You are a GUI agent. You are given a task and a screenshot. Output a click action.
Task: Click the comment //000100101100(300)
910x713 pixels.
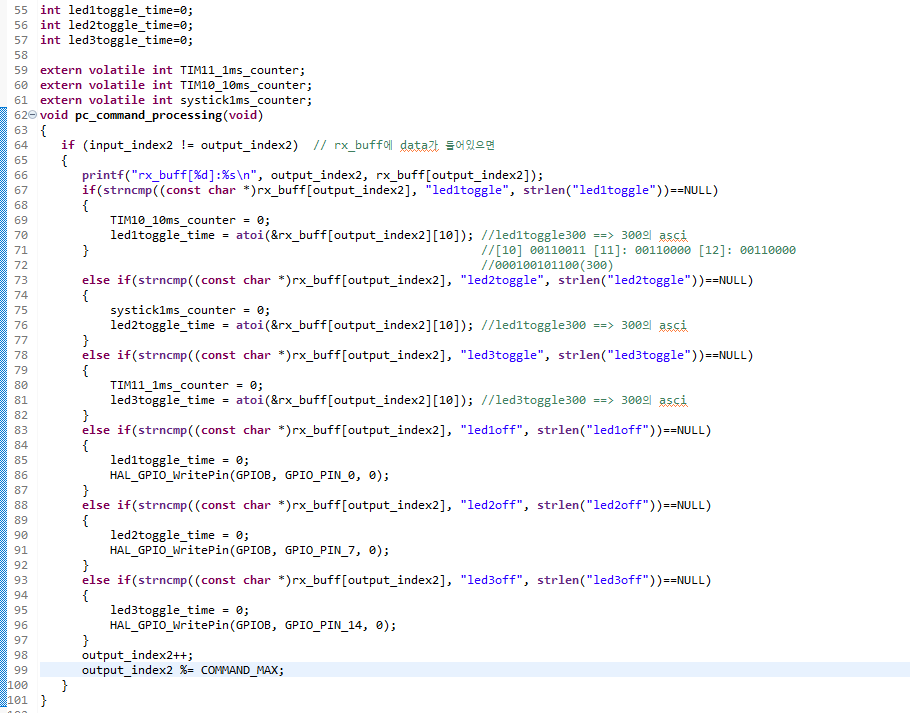[547, 265]
